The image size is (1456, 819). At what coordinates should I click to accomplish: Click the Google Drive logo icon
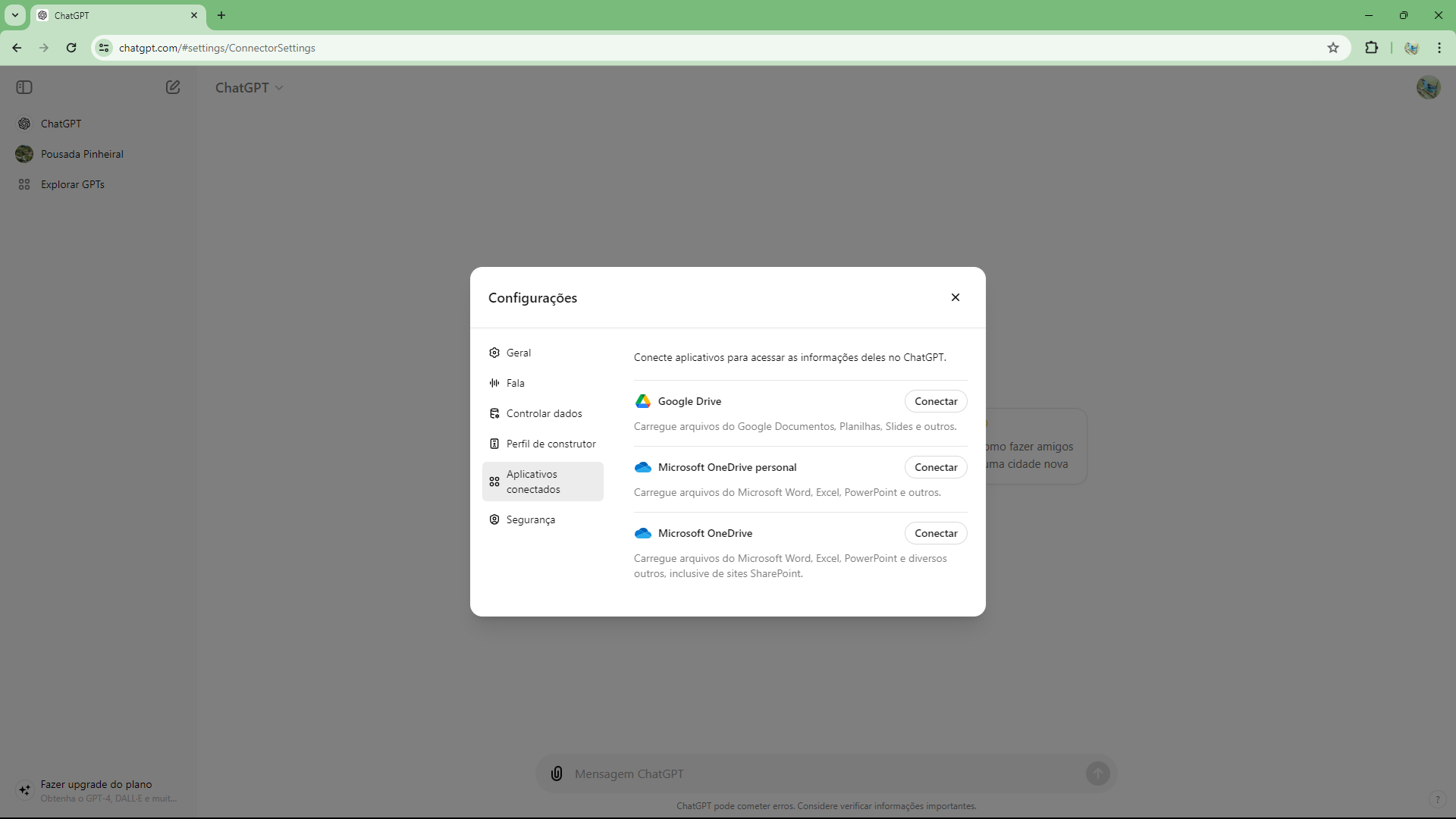(643, 401)
